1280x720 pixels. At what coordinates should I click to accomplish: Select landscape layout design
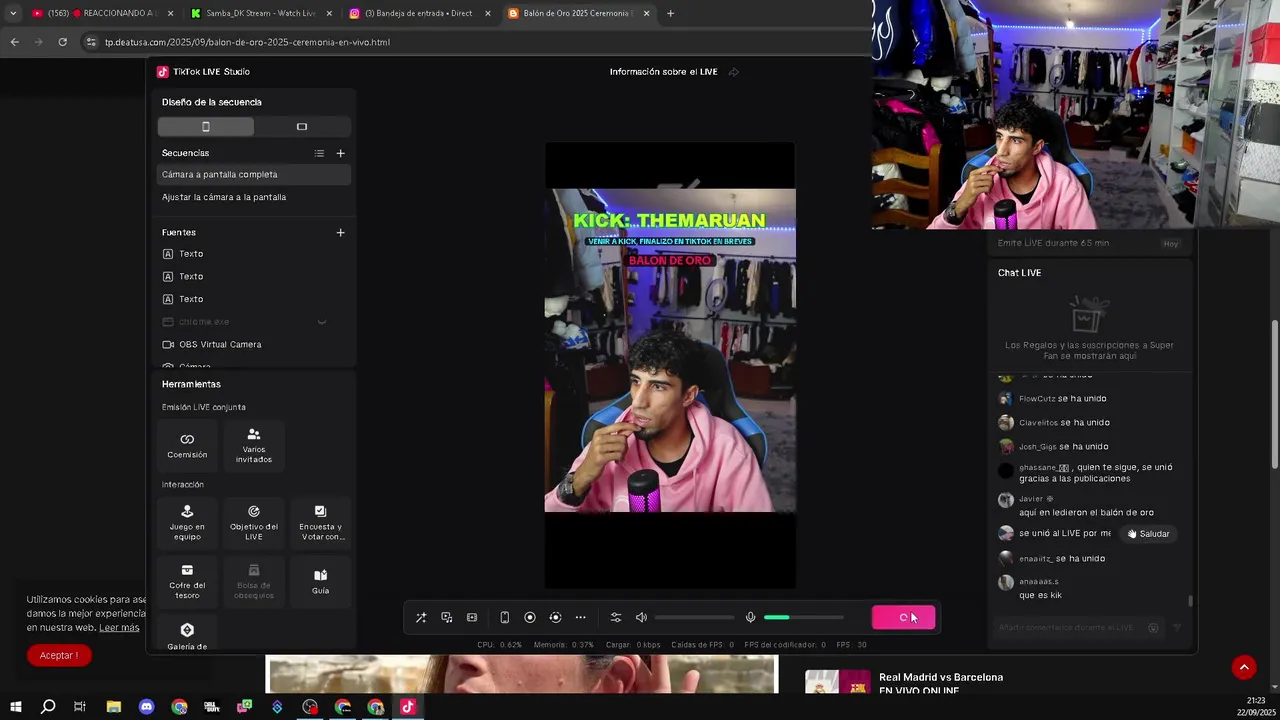(x=302, y=127)
